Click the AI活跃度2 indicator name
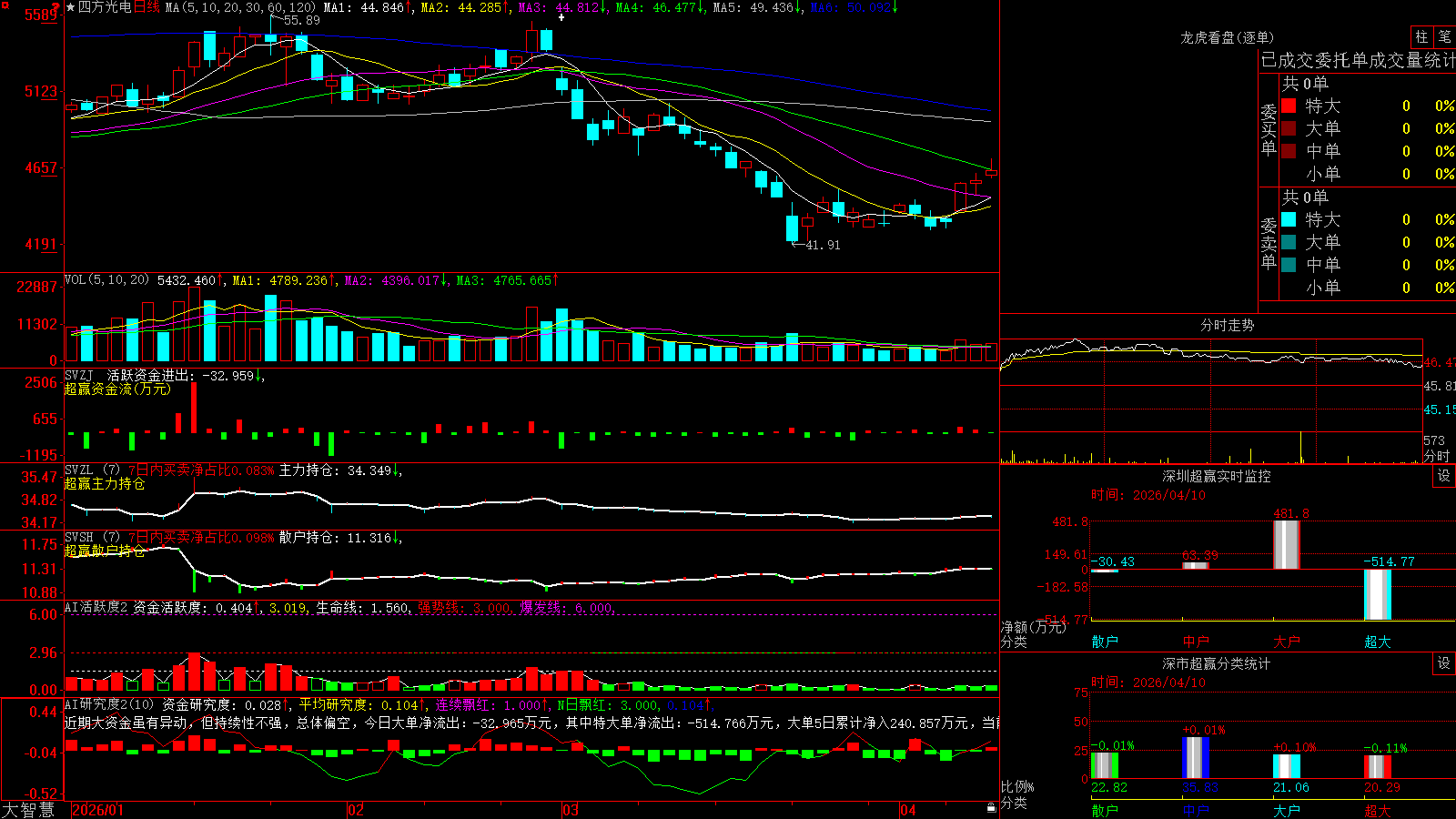 pos(96,607)
